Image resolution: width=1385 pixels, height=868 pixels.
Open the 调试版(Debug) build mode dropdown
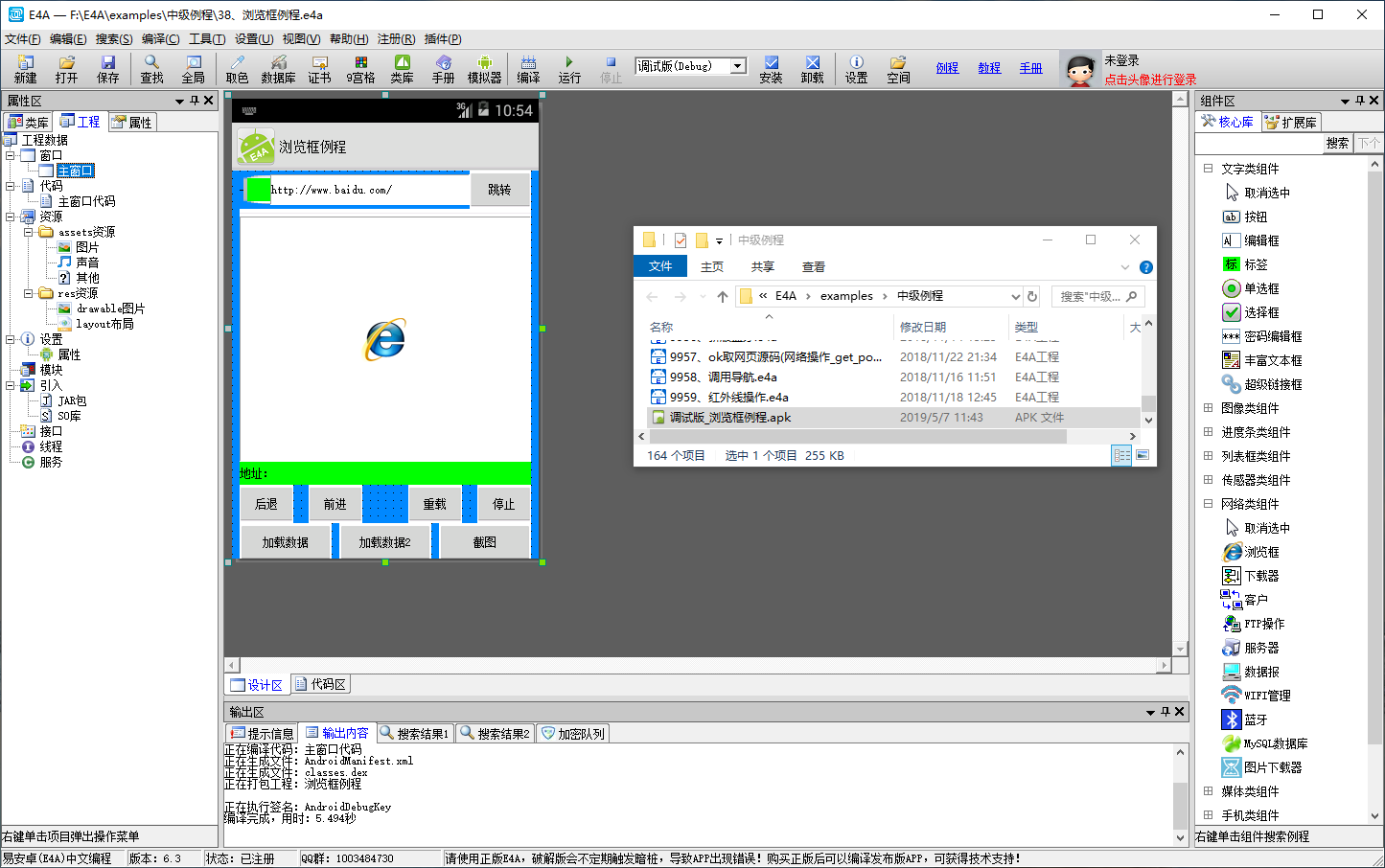(x=738, y=66)
